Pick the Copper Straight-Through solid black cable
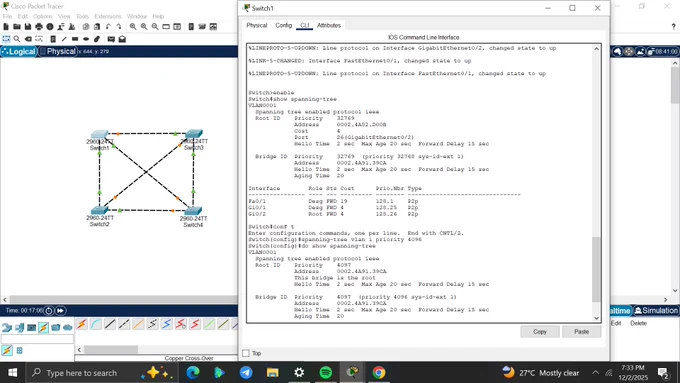The height and width of the screenshot is (383, 680). pos(110,324)
